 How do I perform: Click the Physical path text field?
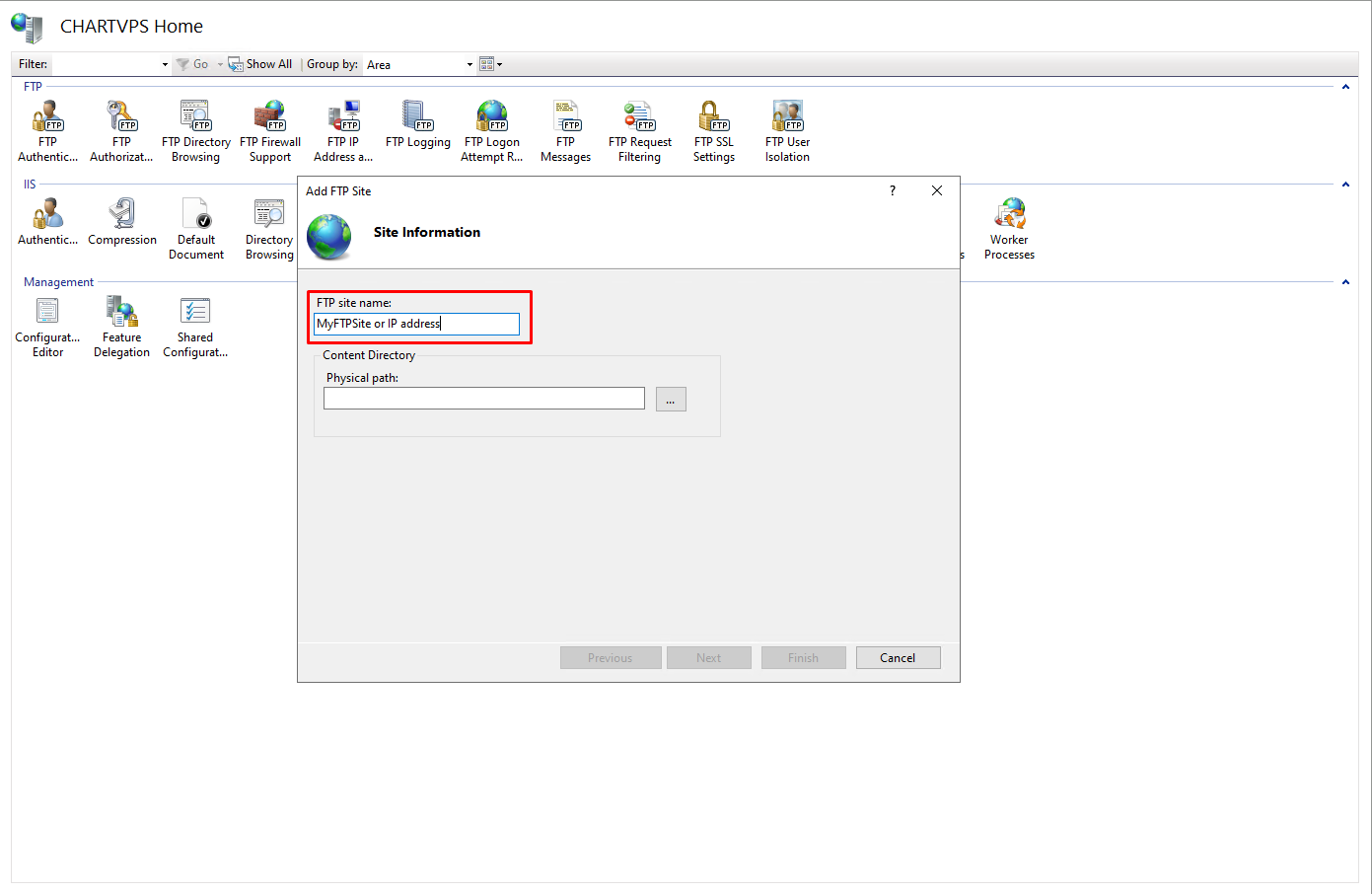point(483,399)
